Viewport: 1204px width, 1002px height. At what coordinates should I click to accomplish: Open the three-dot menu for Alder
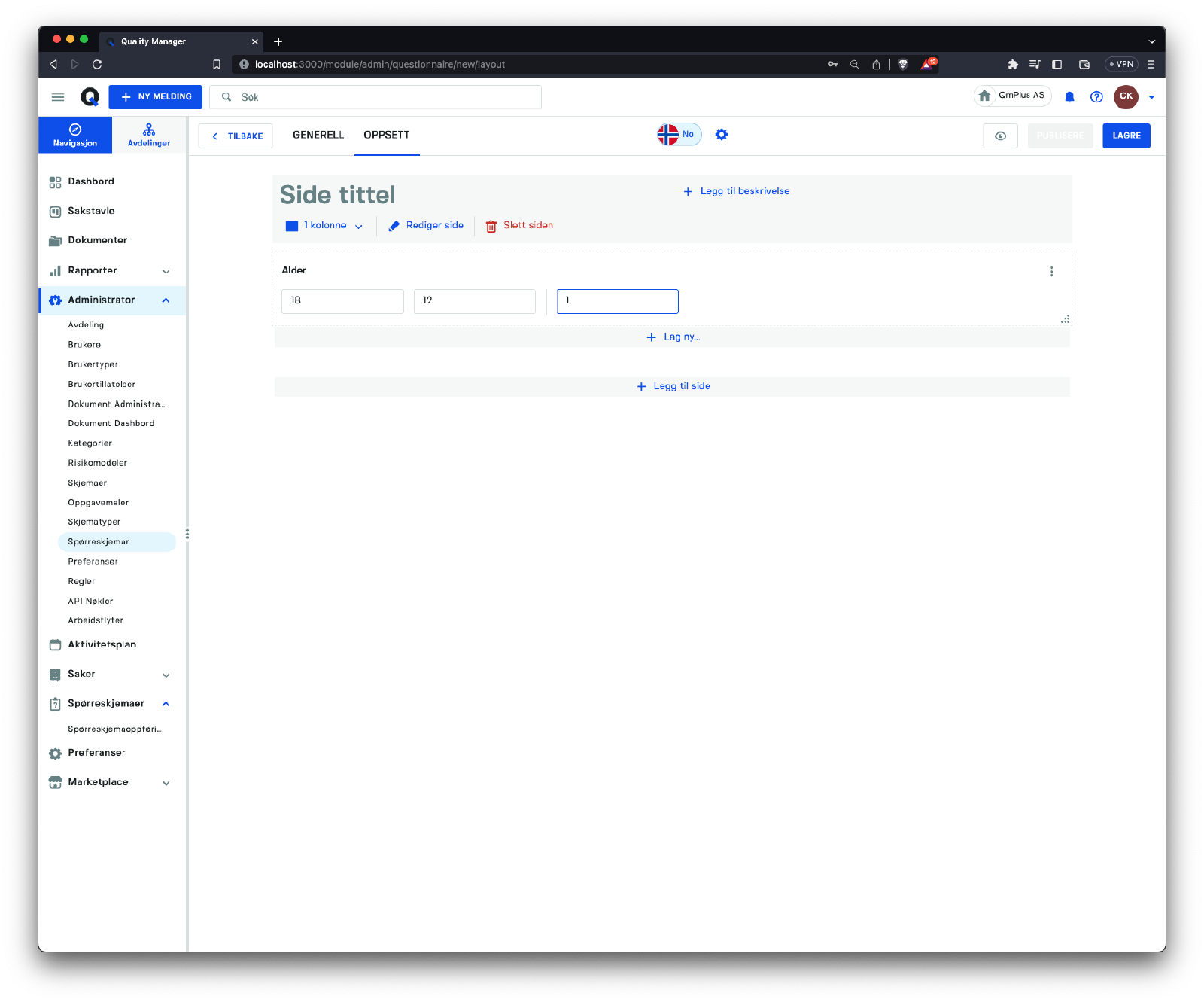point(1051,272)
